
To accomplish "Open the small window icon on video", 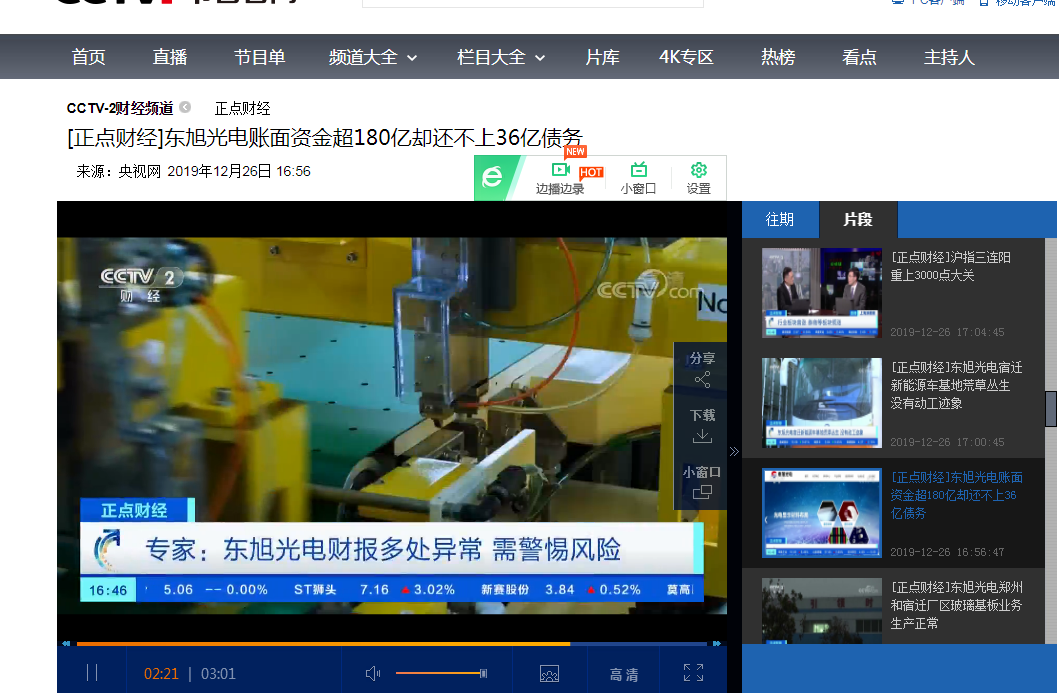I will 702,492.
